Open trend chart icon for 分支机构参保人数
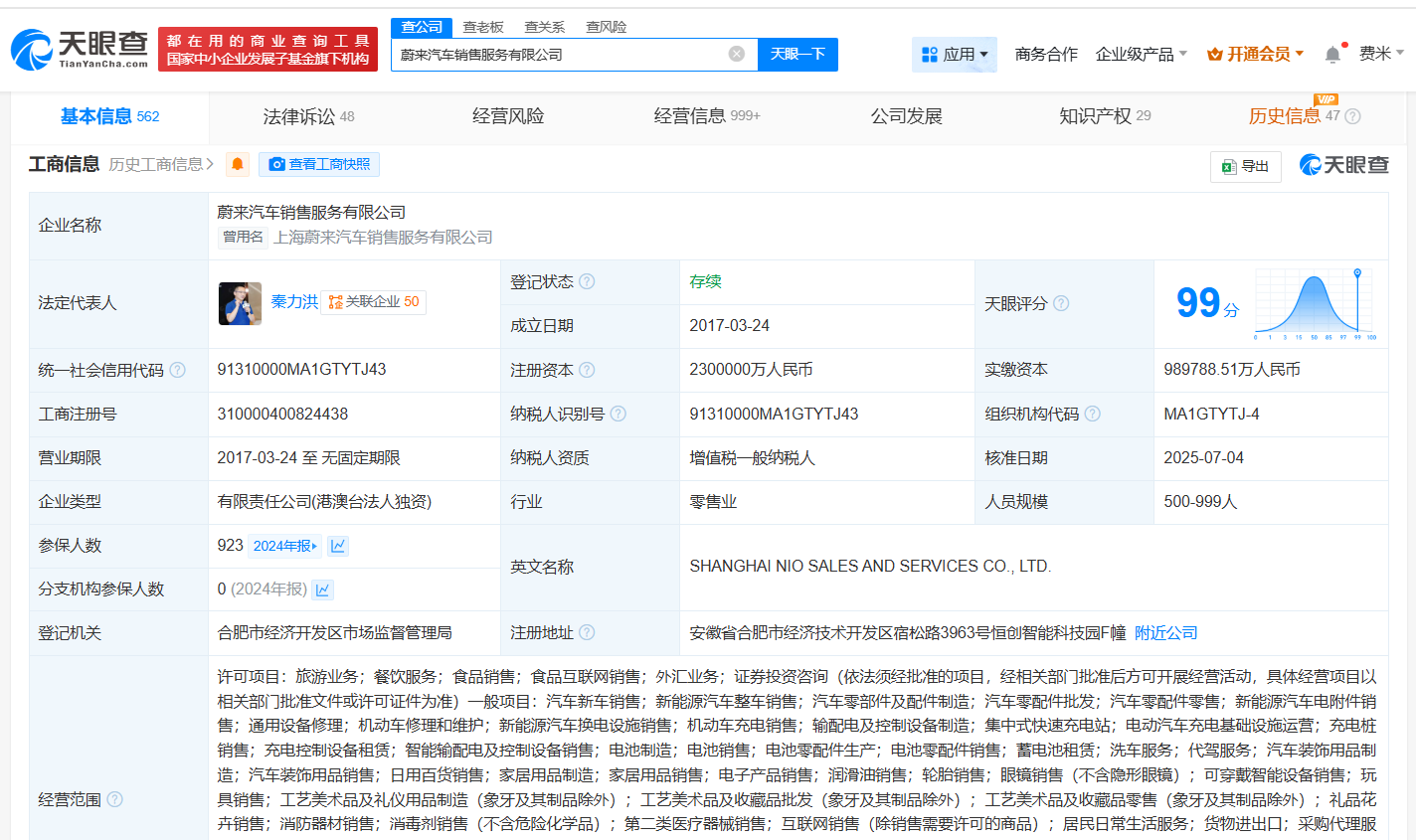This screenshot has height=840, width=1416. tap(323, 589)
